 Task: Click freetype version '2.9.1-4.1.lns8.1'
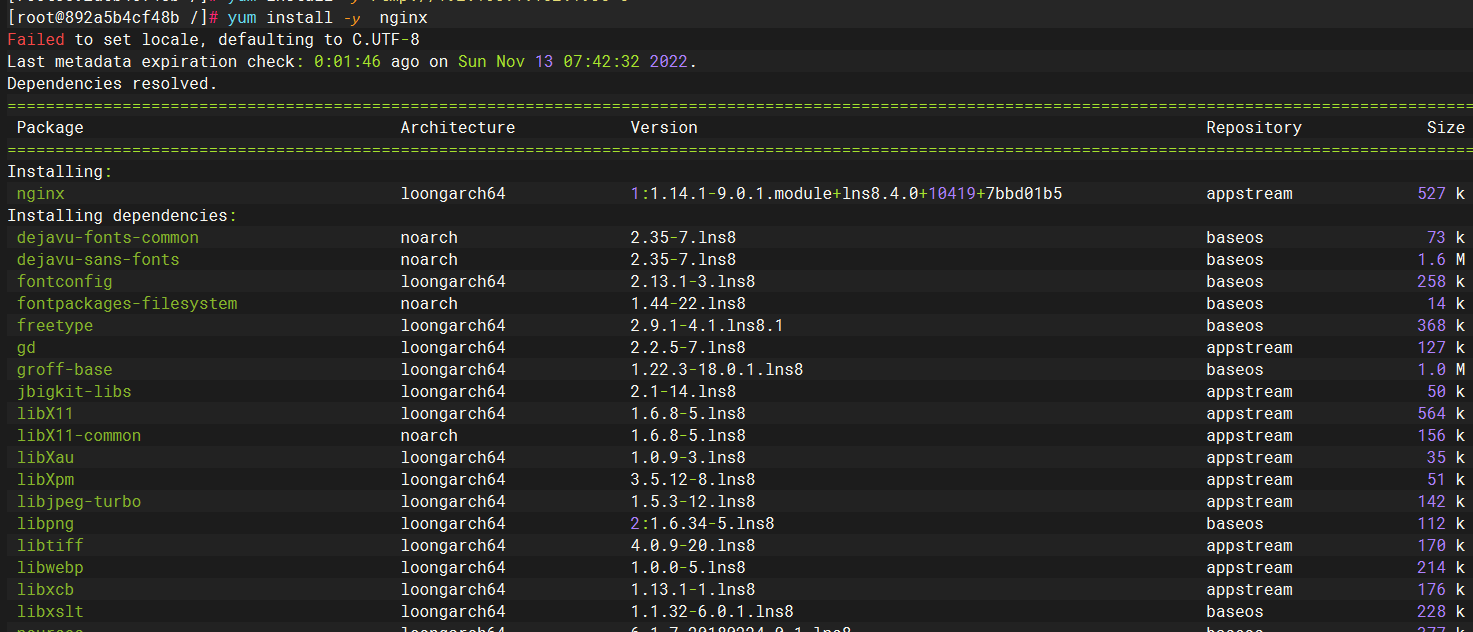click(707, 325)
